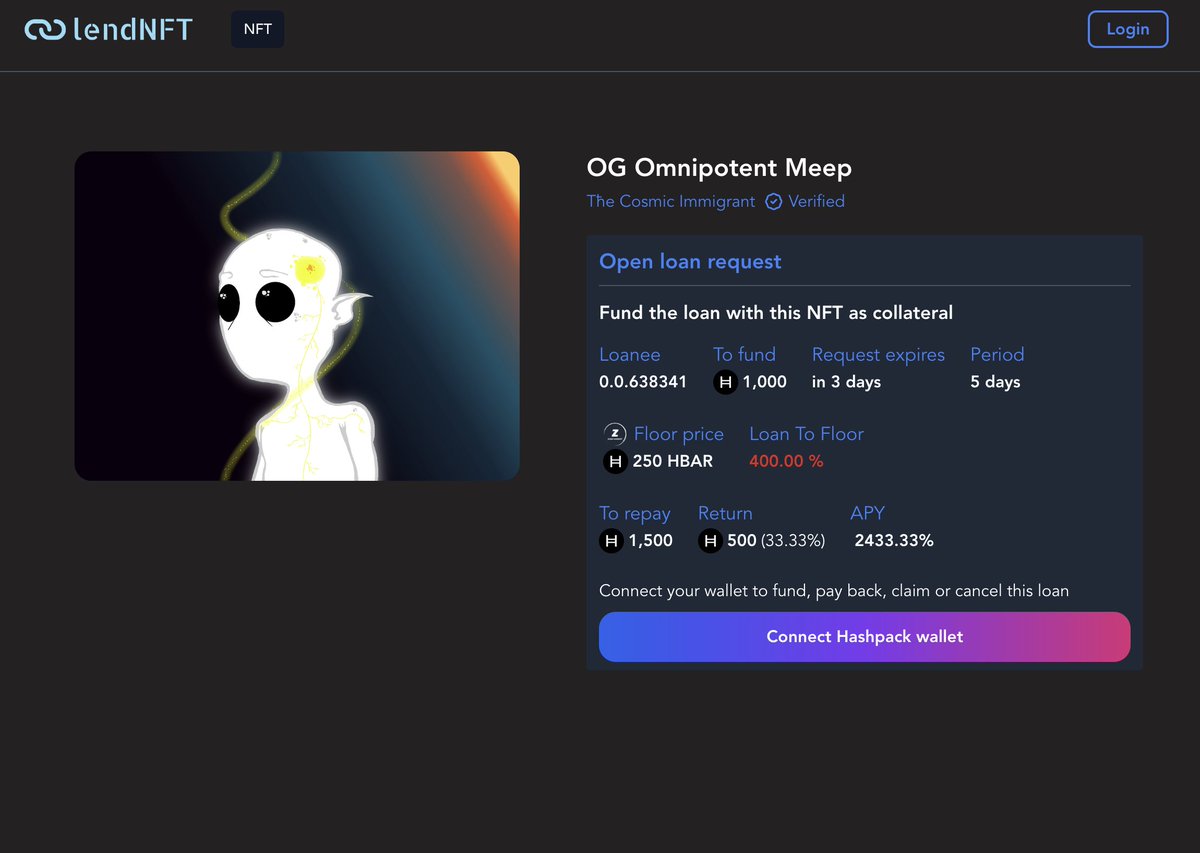Click the Zuse marketplace icon near Floor price
Viewport: 1200px width, 853px height.
coord(615,434)
